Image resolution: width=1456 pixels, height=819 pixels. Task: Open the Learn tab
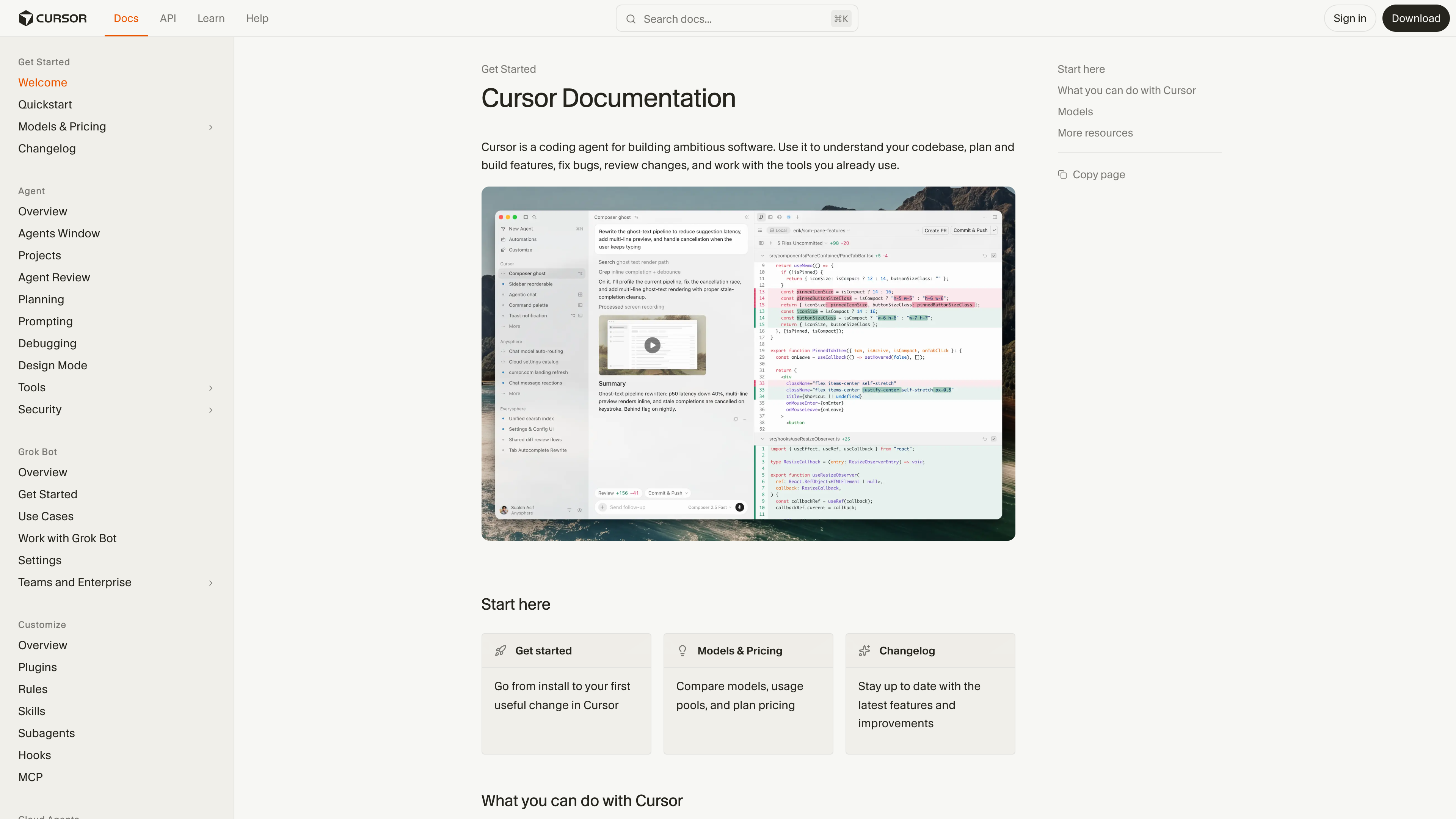211,18
